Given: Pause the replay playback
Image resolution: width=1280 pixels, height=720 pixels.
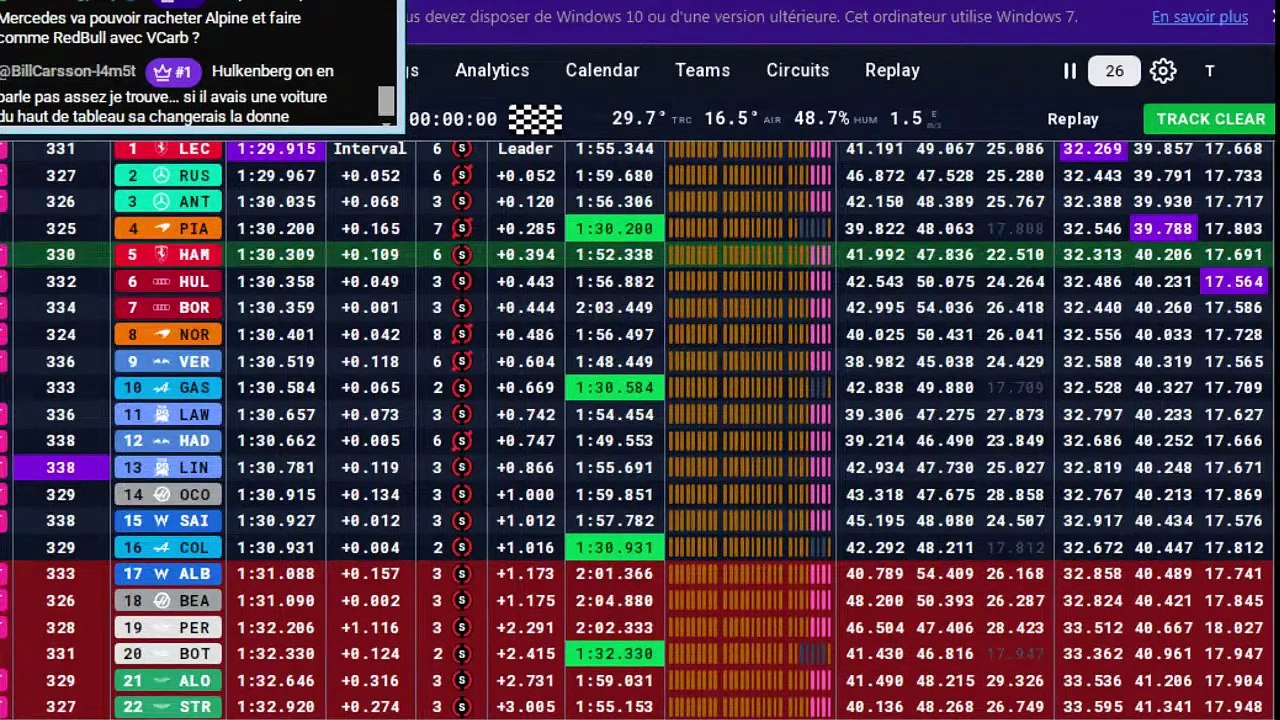Looking at the screenshot, I should (1069, 71).
